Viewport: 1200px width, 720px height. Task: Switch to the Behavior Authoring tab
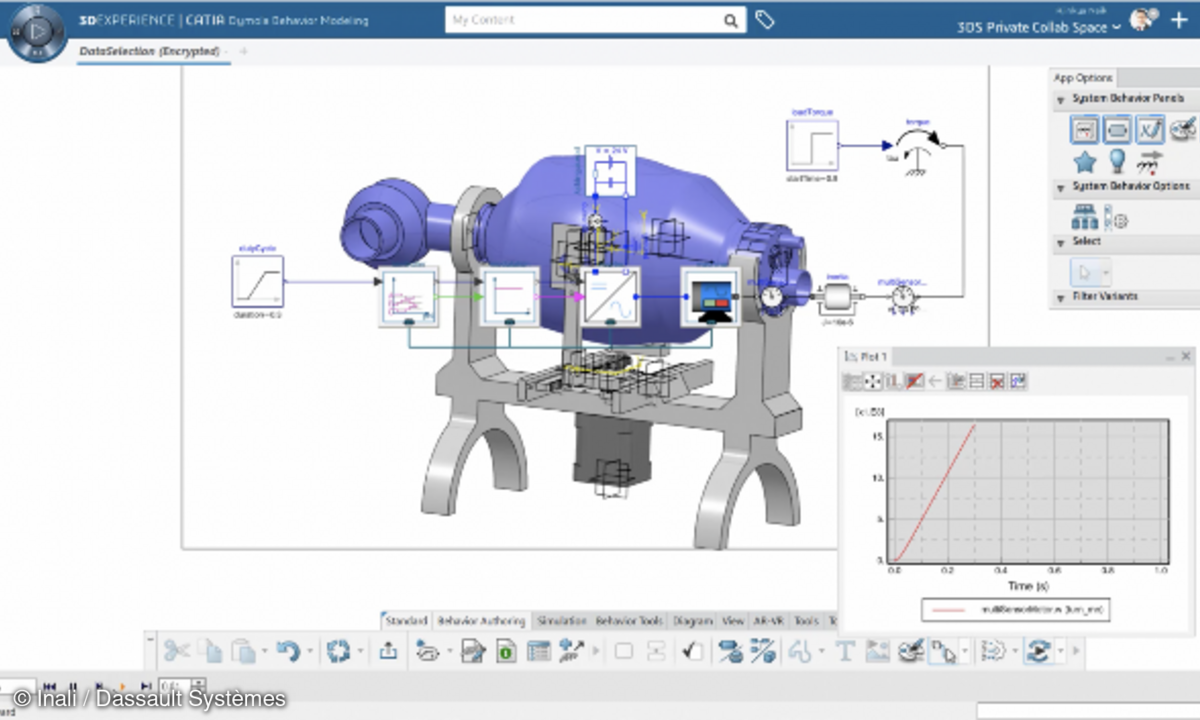click(481, 621)
